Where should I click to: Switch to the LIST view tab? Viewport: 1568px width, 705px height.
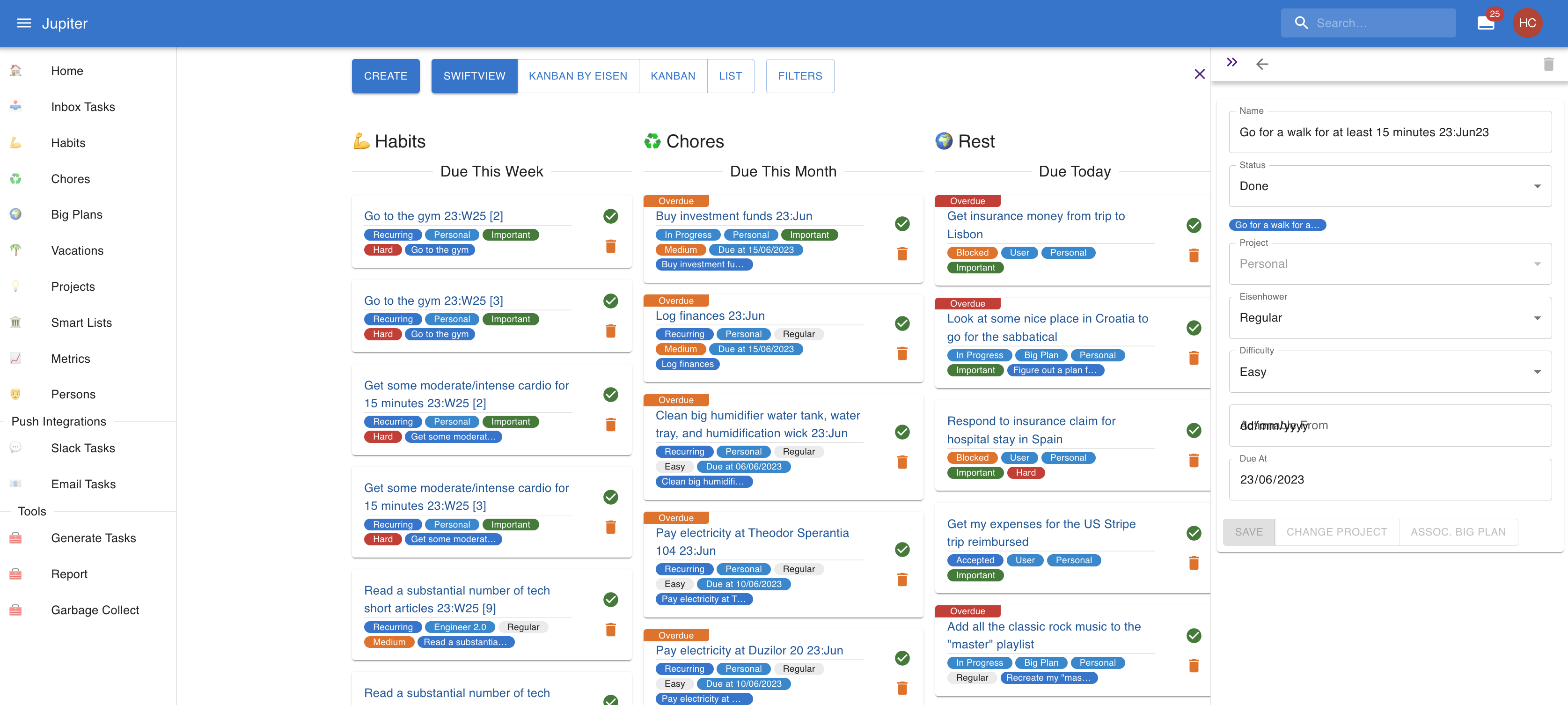click(x=731, y=75)
